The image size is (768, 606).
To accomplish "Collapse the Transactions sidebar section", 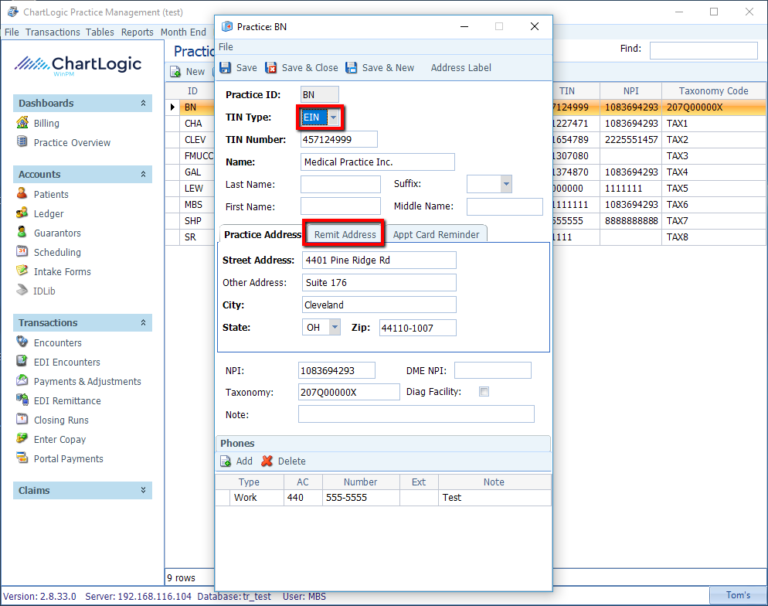I will 143,322.
